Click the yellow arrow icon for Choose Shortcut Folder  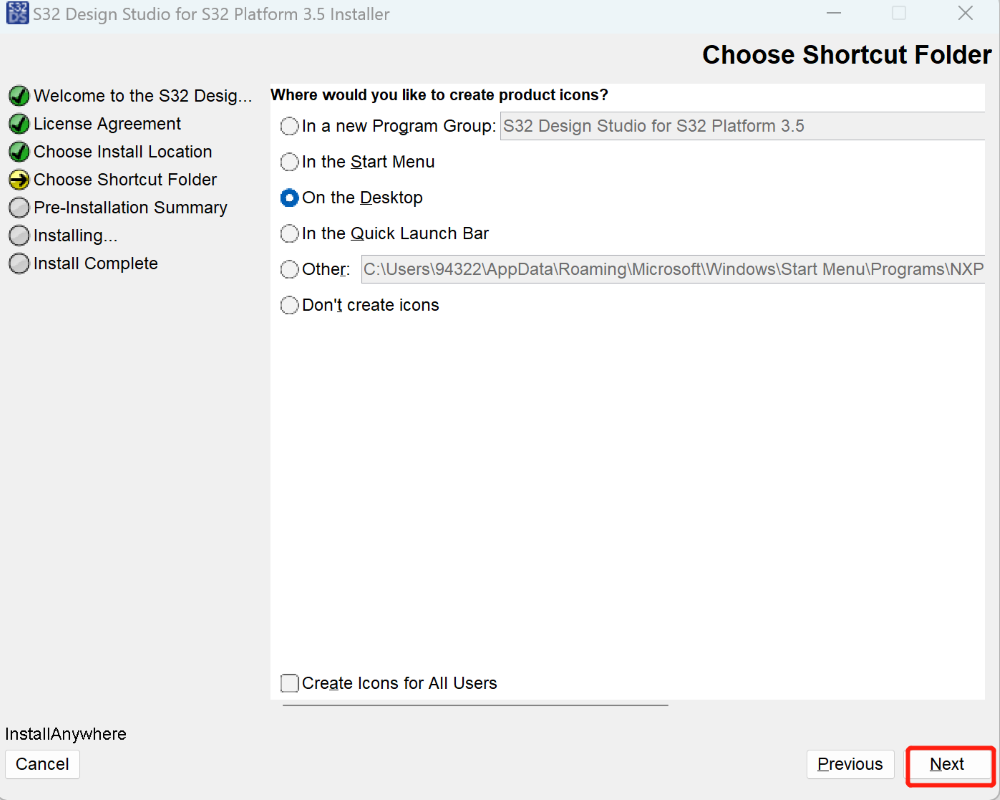click(19, 180)
